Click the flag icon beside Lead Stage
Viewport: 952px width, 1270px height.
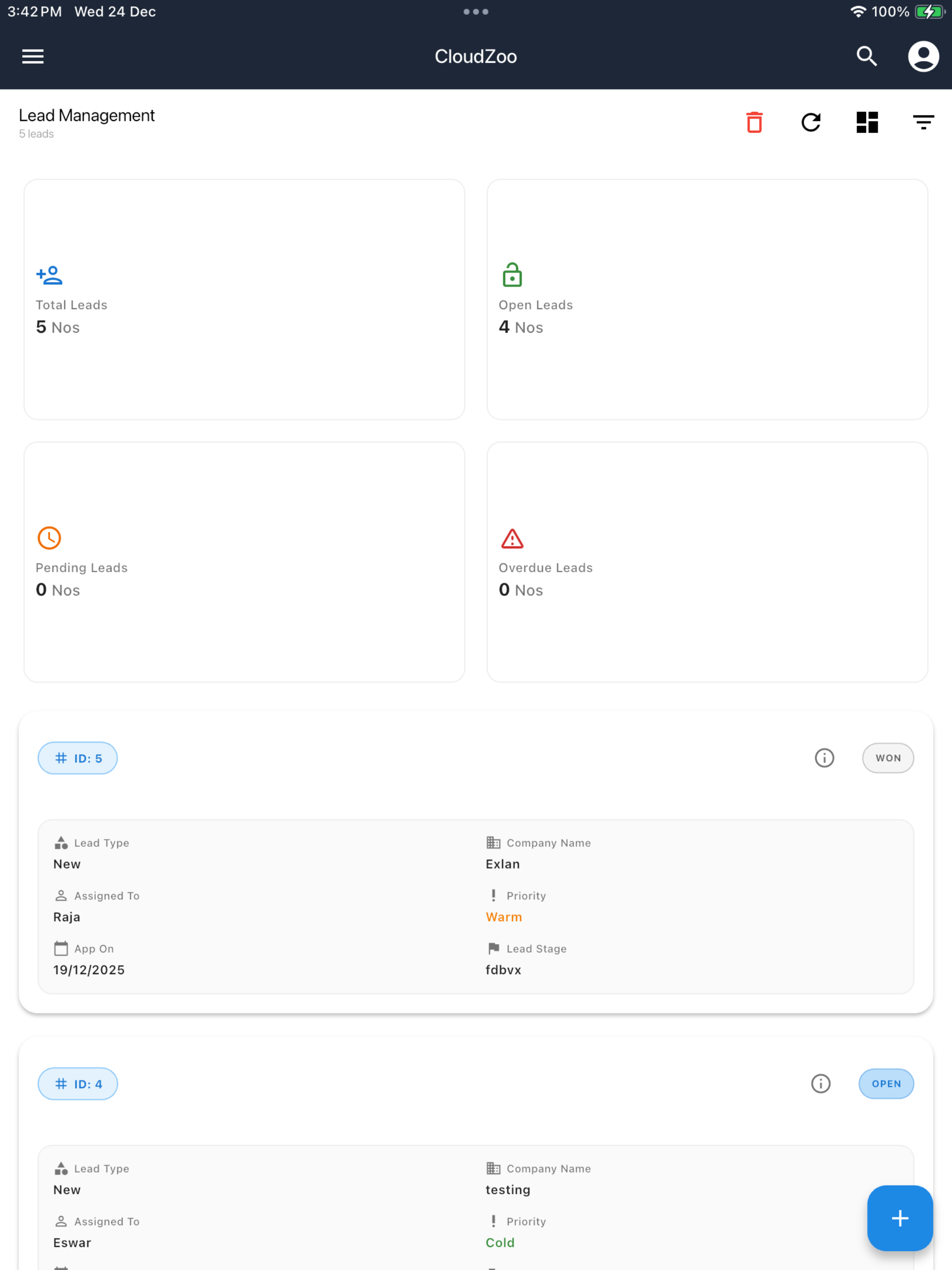coord(493,948)
